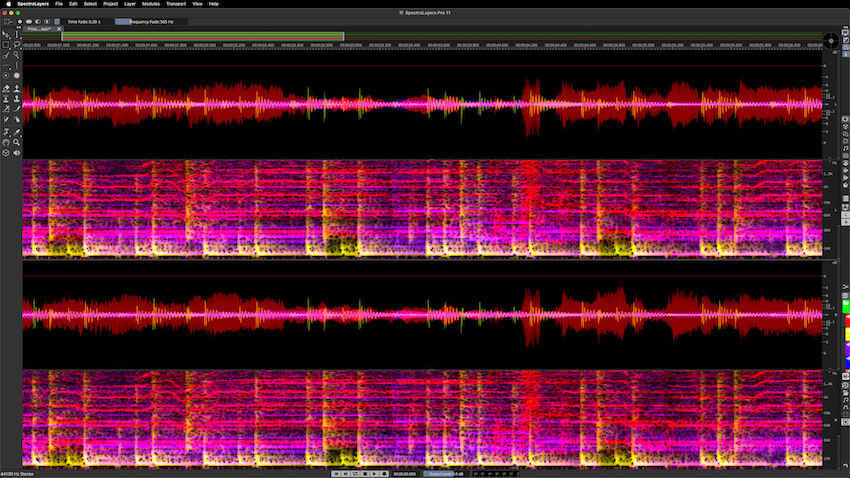Click the green overview navigation bar
This screenshot has height=478, width=850.
click(x=203, y=36)
